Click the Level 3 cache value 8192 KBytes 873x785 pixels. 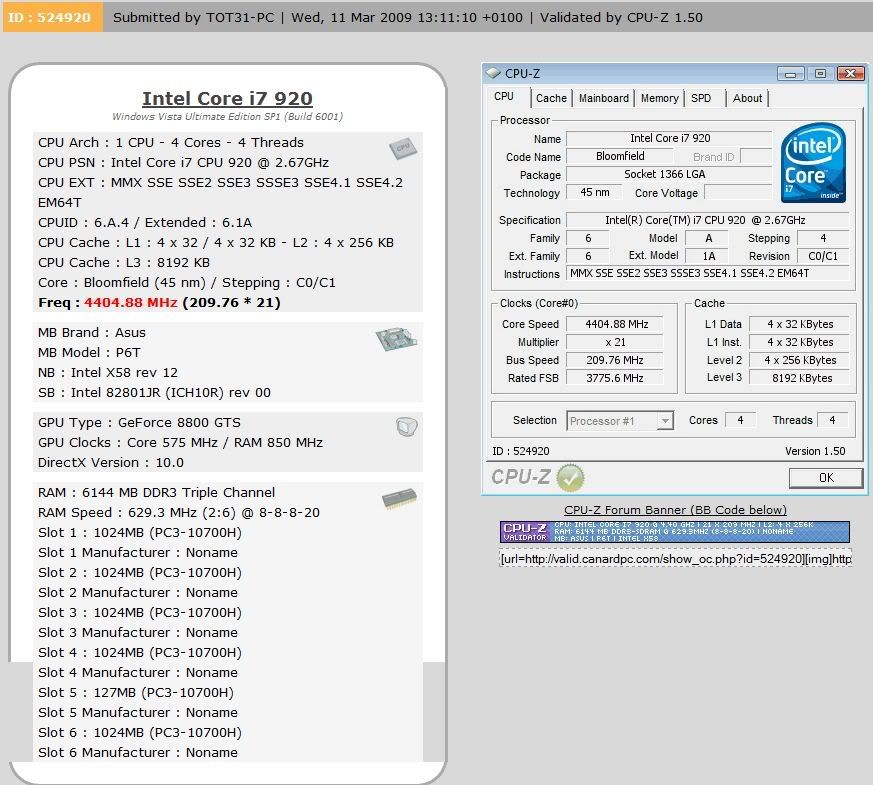pyautogui.click(x=800, y=378)
